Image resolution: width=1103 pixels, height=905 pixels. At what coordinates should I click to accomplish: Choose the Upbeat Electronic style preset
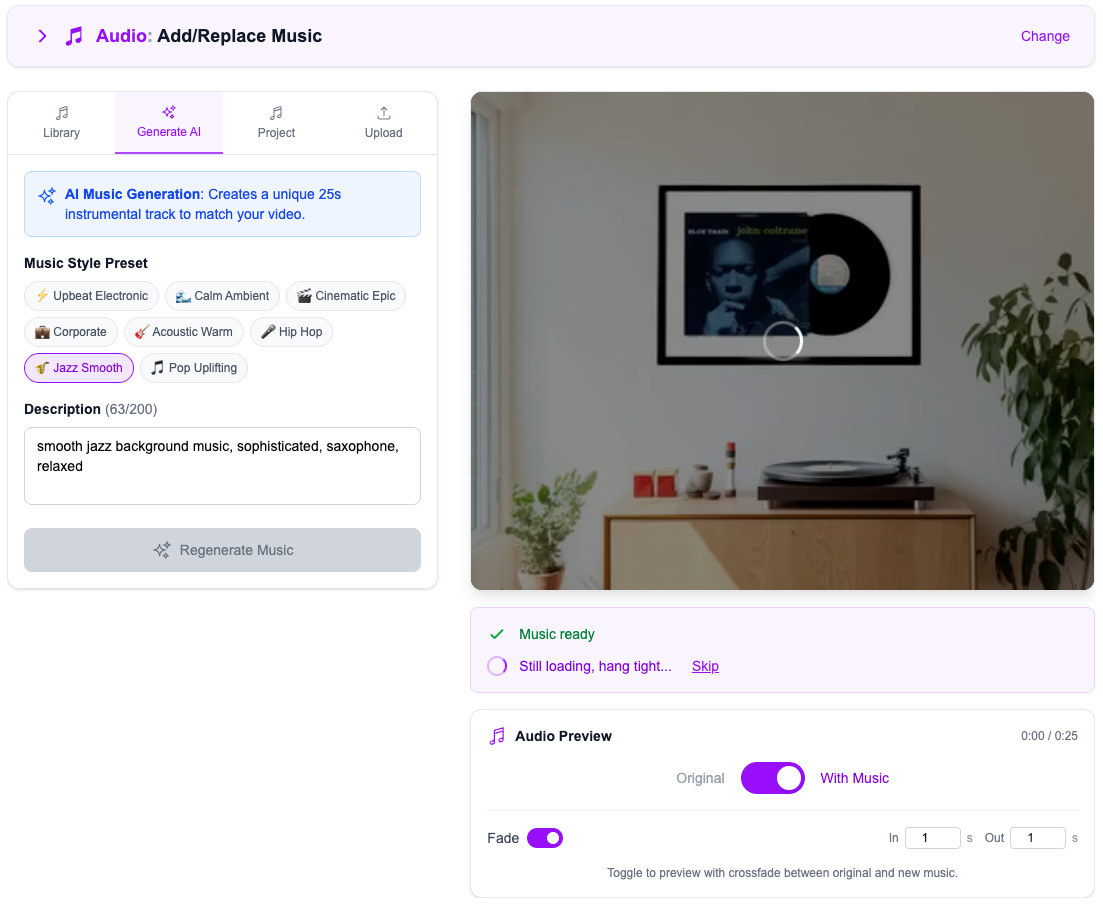(x=92, y=296)
